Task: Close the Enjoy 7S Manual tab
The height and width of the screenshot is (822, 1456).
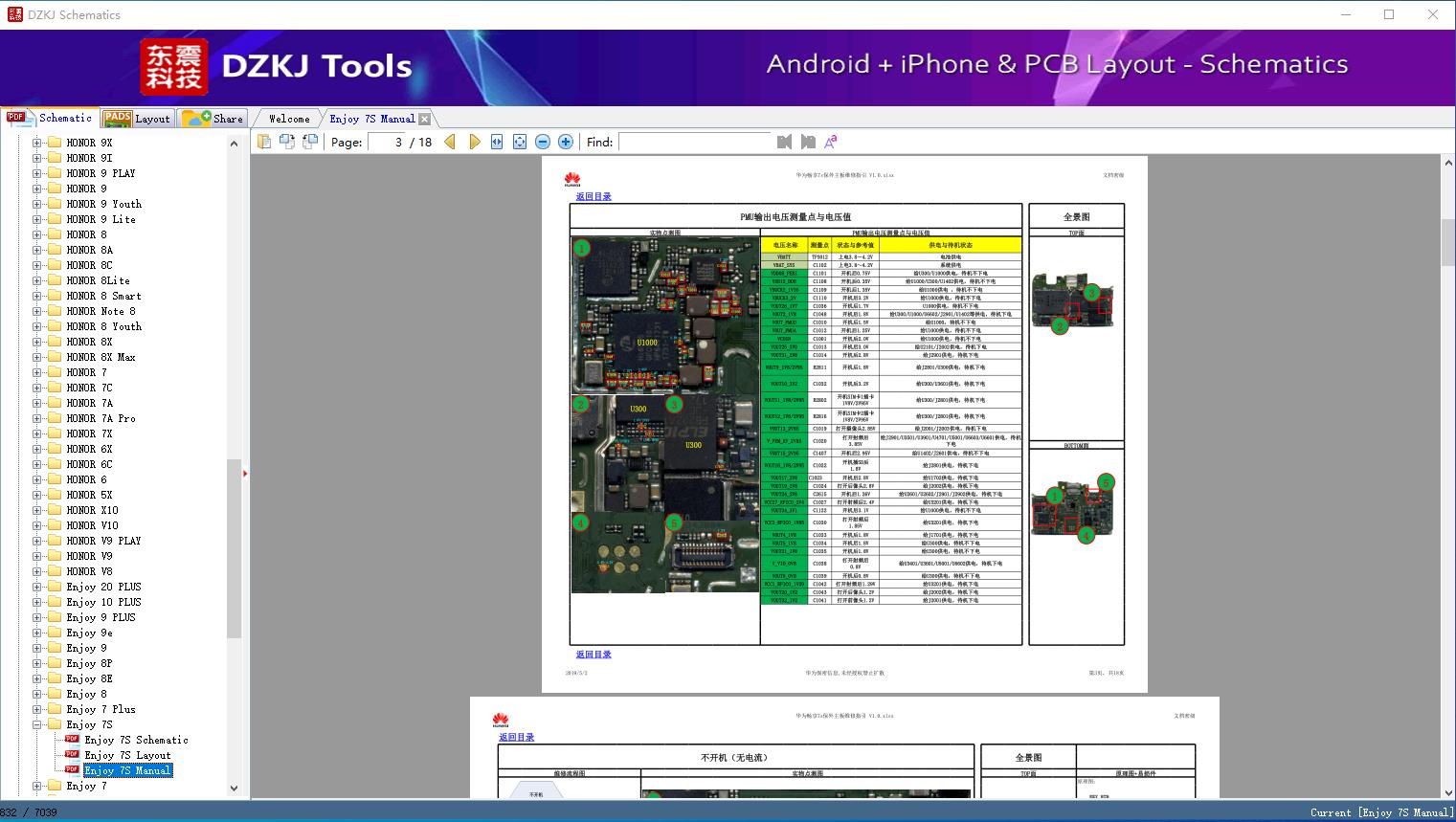Action: point(424,119)
